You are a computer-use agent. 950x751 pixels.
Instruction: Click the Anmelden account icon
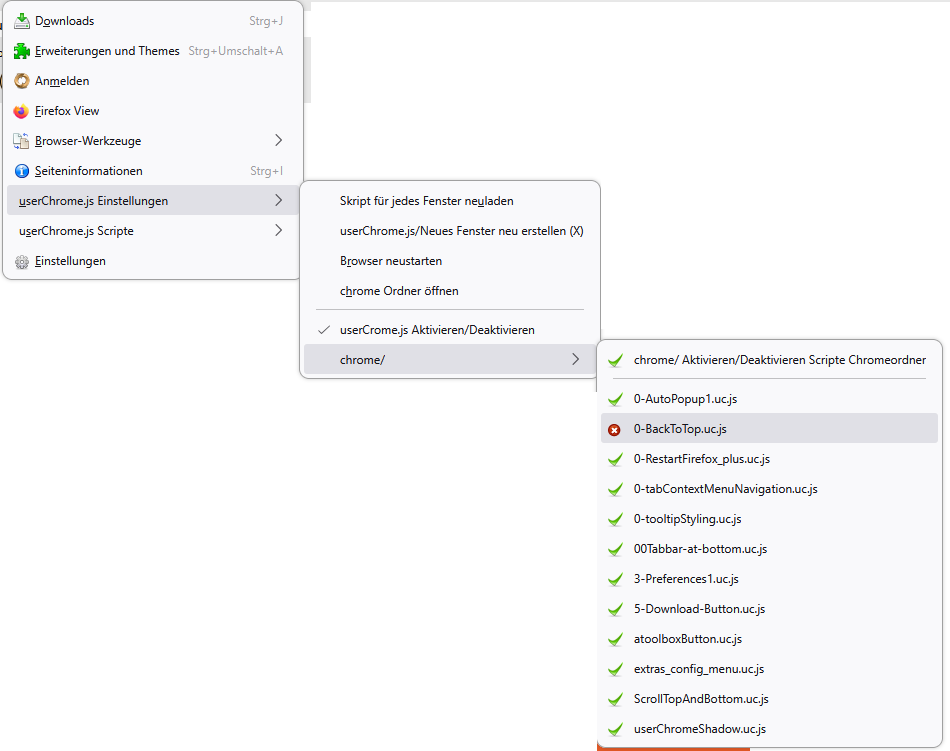click(22, 81)
